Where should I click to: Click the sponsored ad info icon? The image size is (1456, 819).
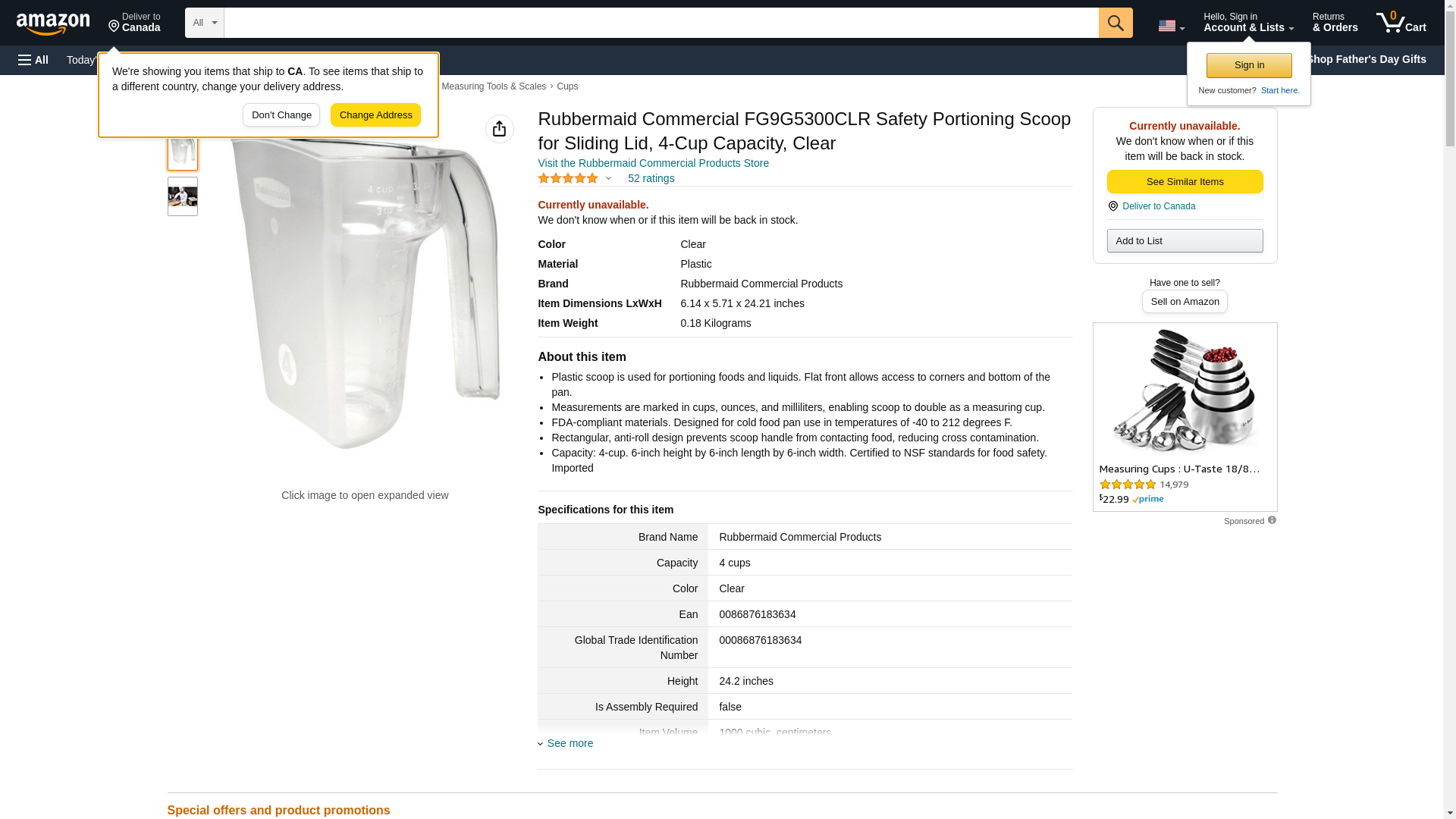point(1272,520)
